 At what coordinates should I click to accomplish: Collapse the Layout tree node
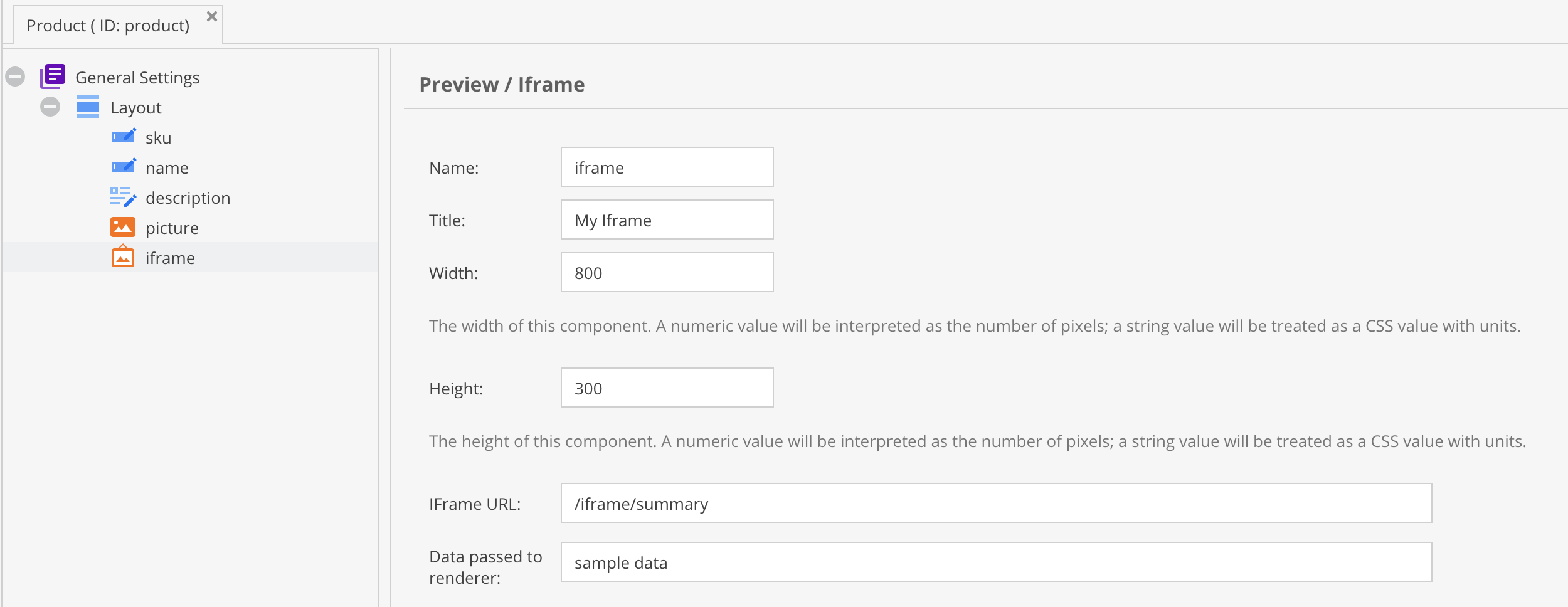(x=50, y=107)
